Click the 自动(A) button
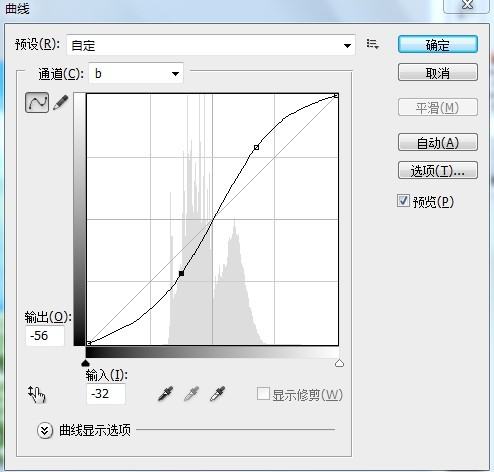 [438, 142]
